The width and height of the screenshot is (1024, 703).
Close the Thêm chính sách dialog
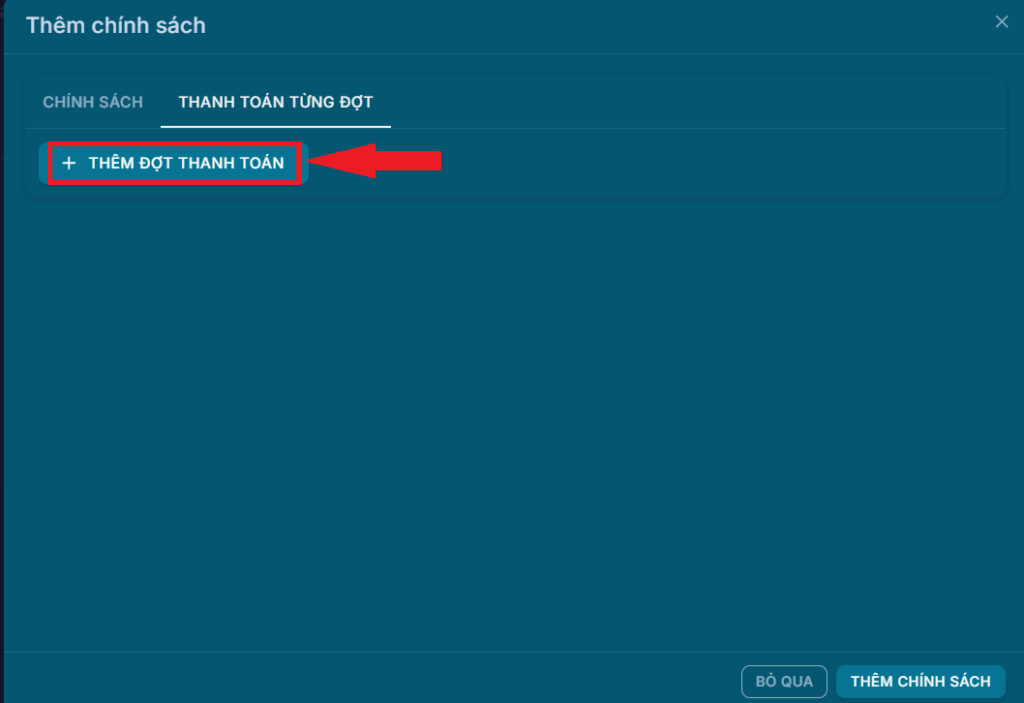(x=1001, y=22)
